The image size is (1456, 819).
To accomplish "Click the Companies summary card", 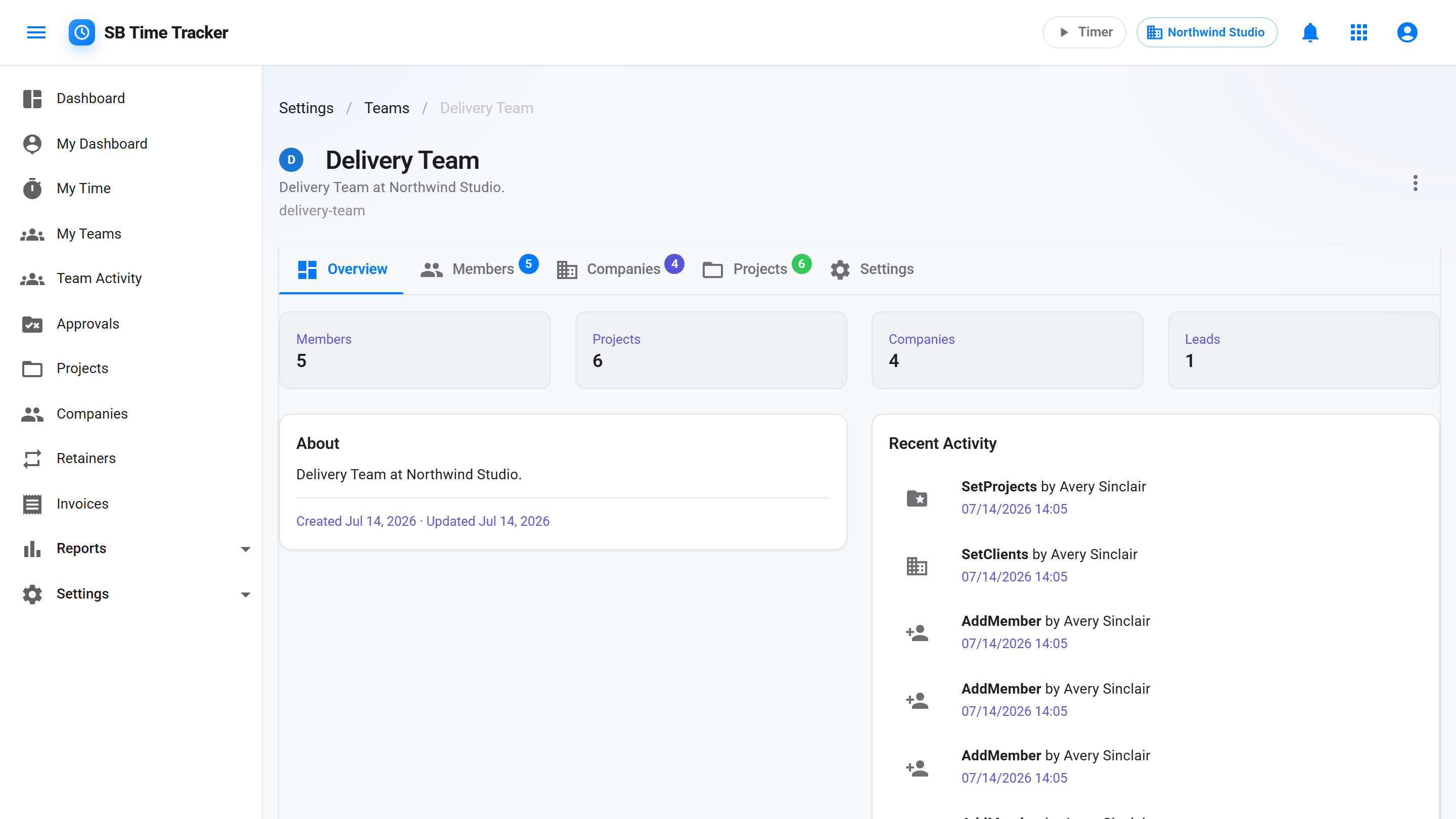I will pos(1007,350).
